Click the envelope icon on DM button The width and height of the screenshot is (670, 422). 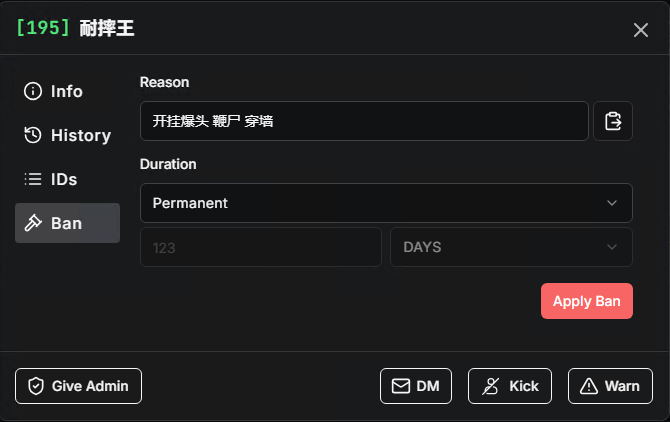(x=400, y=386)
